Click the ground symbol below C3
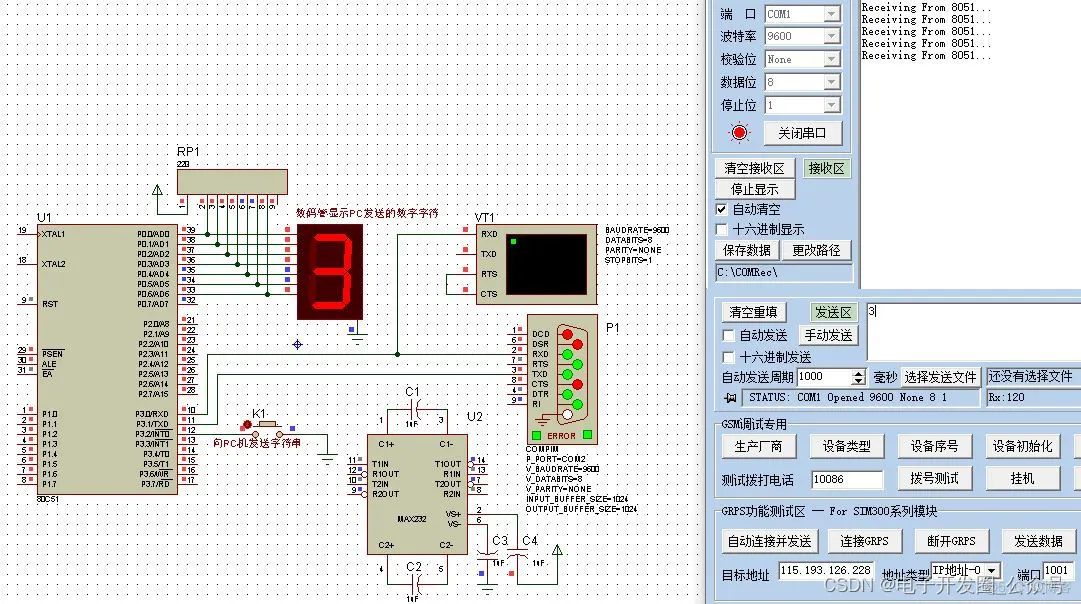Viewport: 1081px width, 604px height. pos(487,588)
